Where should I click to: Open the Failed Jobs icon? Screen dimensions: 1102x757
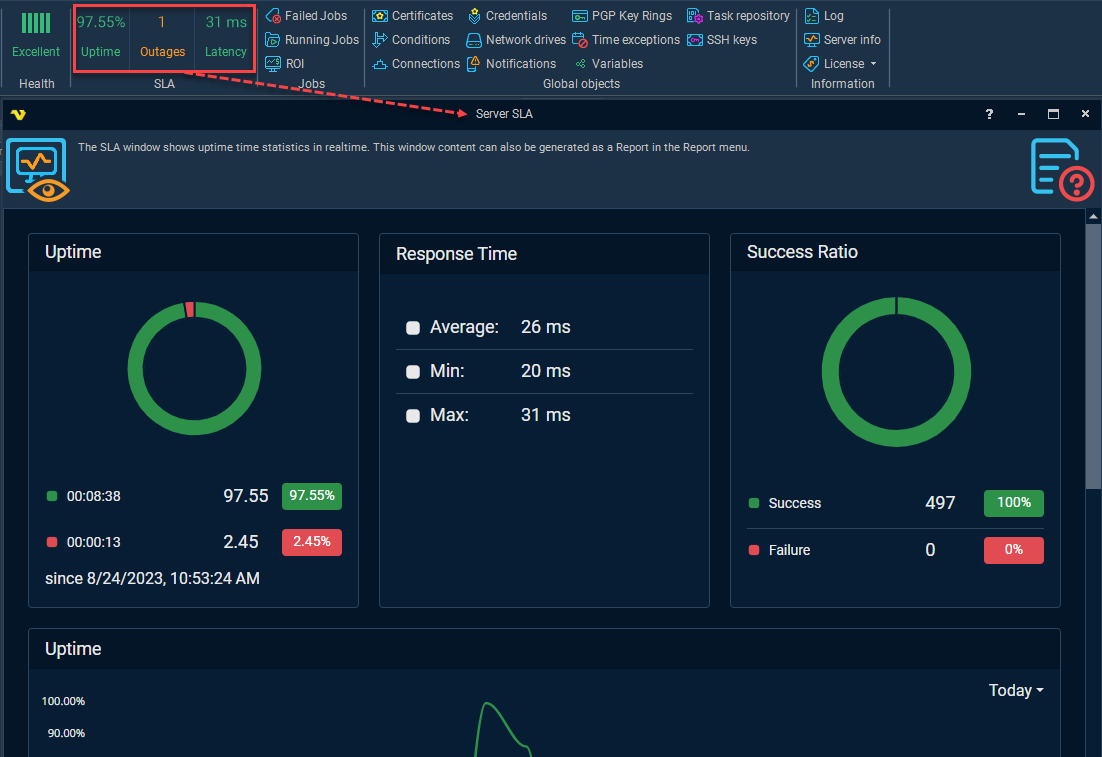[273, 16]
